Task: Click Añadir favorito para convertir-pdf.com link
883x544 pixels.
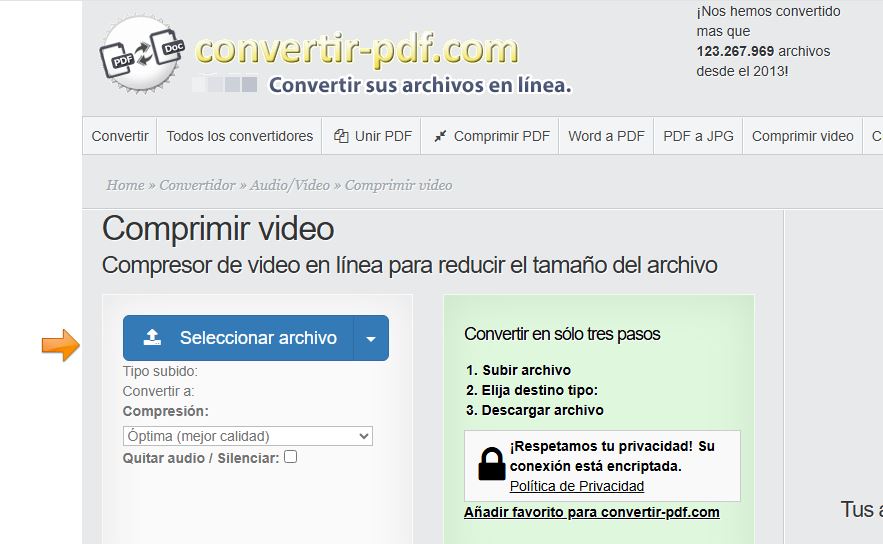Action: pos(592,512)
